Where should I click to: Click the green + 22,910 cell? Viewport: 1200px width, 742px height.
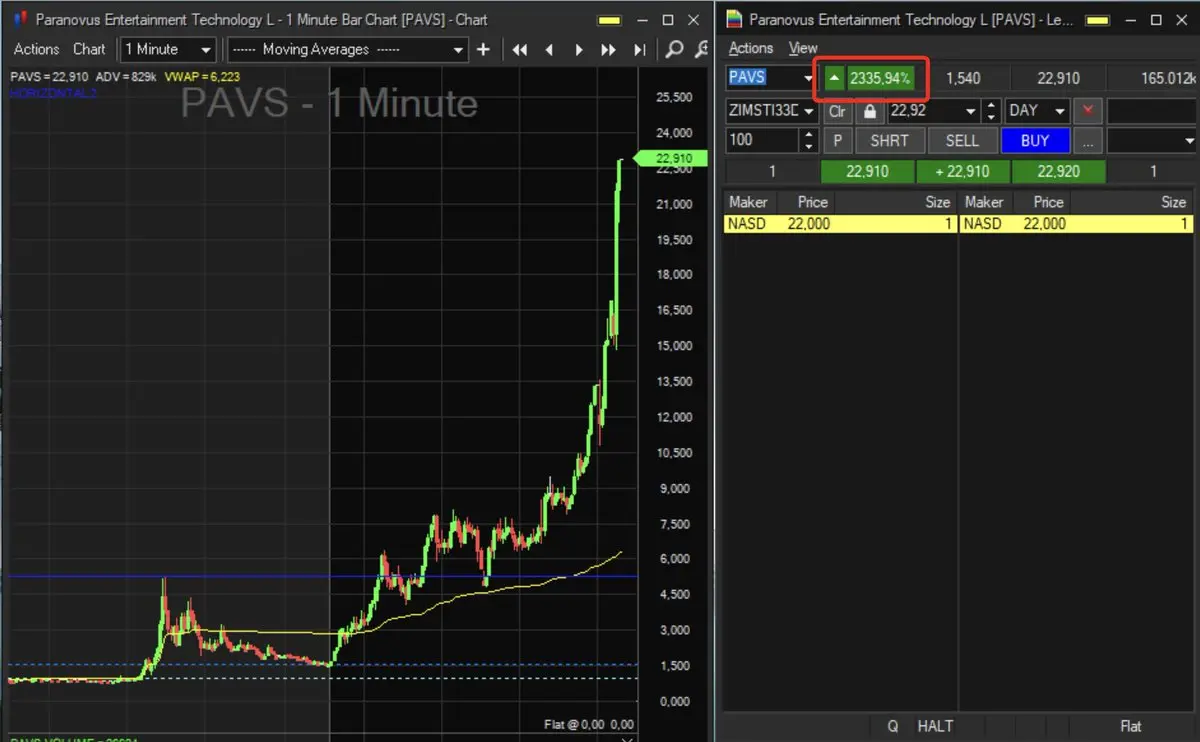tap(962, 172)
